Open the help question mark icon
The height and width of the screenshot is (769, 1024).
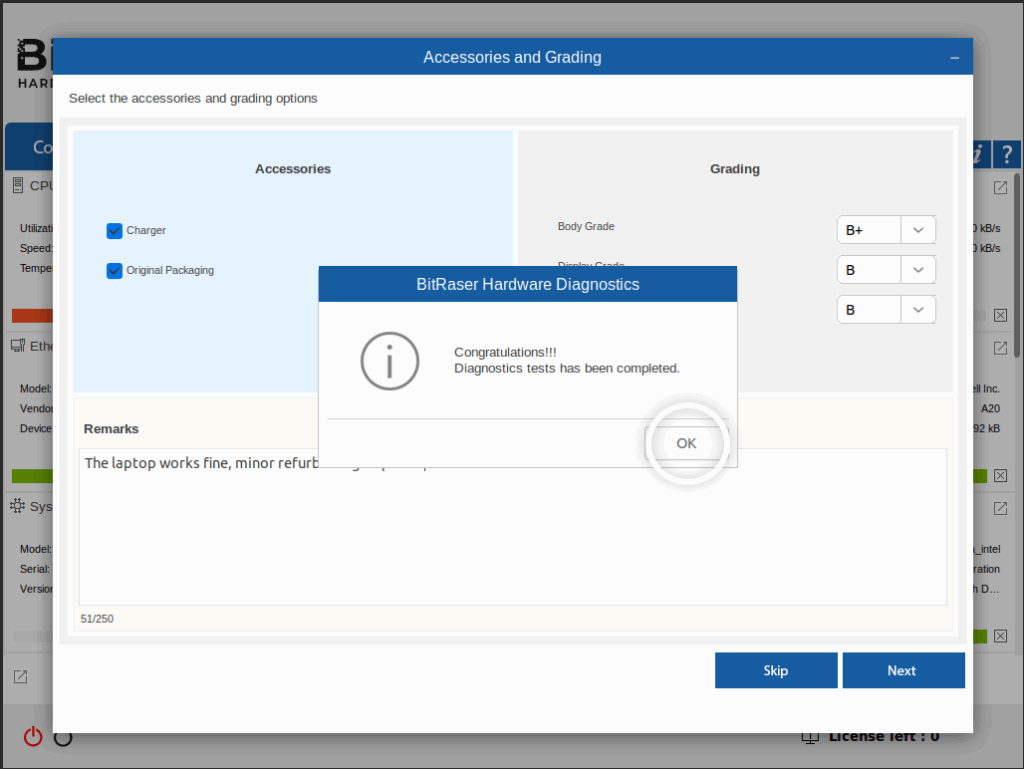(1007, 155)
